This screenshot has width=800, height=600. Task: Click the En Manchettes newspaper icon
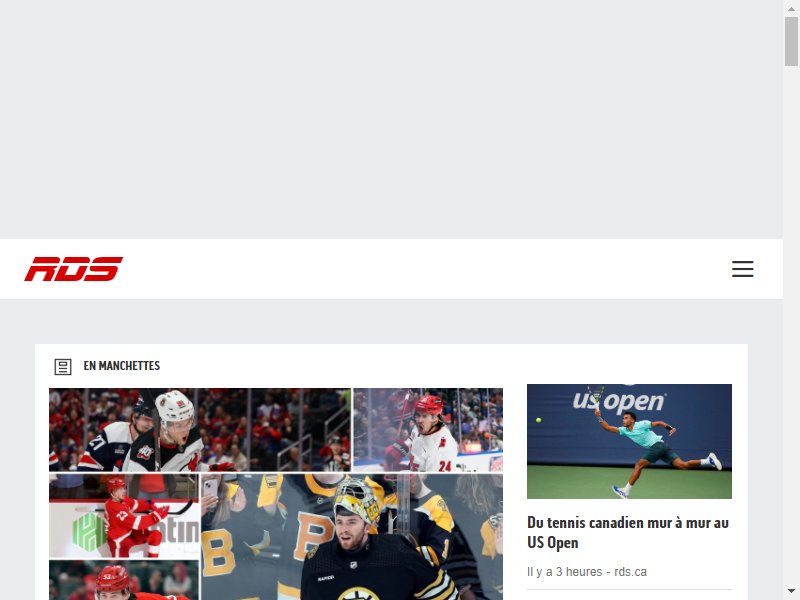tap(63, 366)
